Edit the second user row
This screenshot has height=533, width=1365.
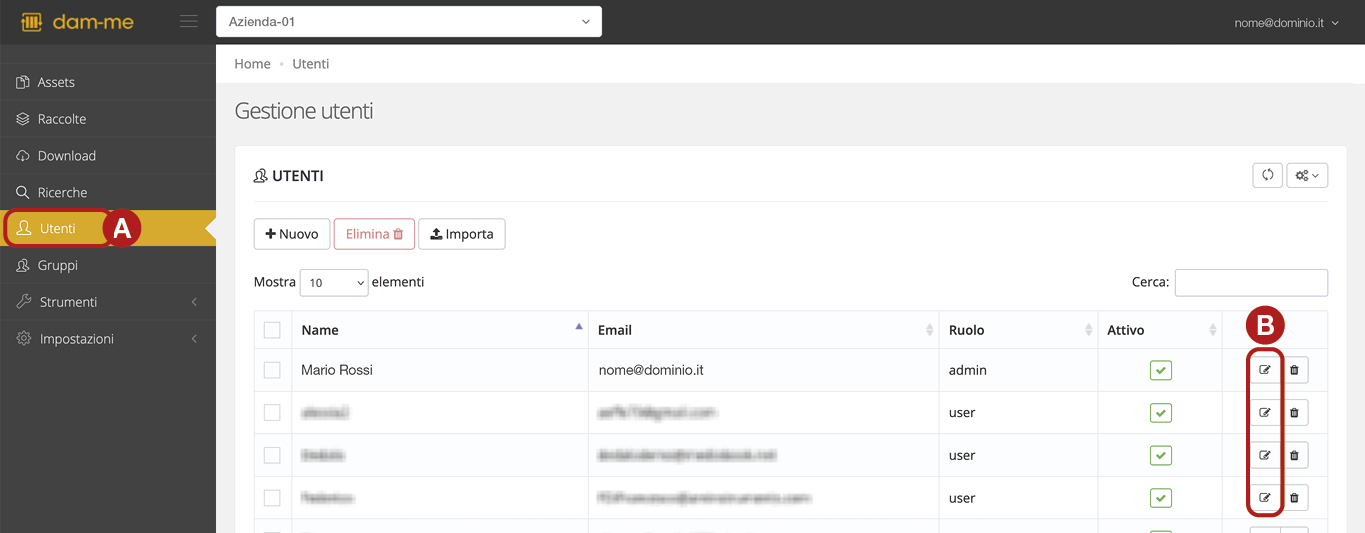[x=1265, y=413]
